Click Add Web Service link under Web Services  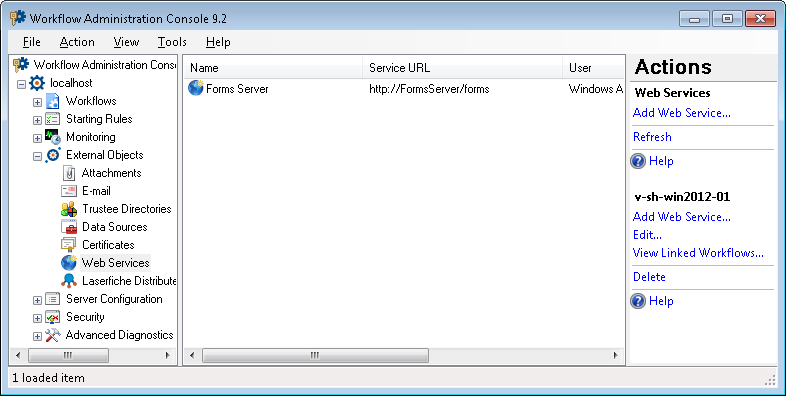(x=682, y=113)
